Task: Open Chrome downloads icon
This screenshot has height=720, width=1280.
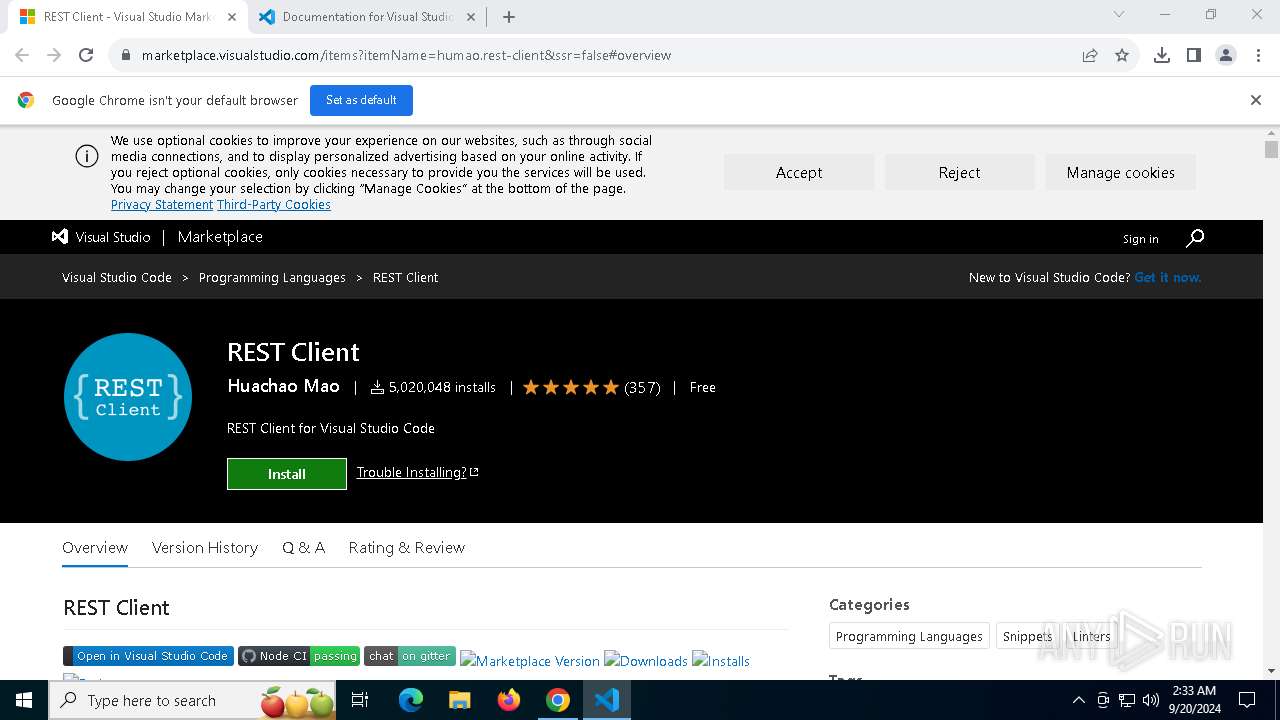Action: [1162, 55]
